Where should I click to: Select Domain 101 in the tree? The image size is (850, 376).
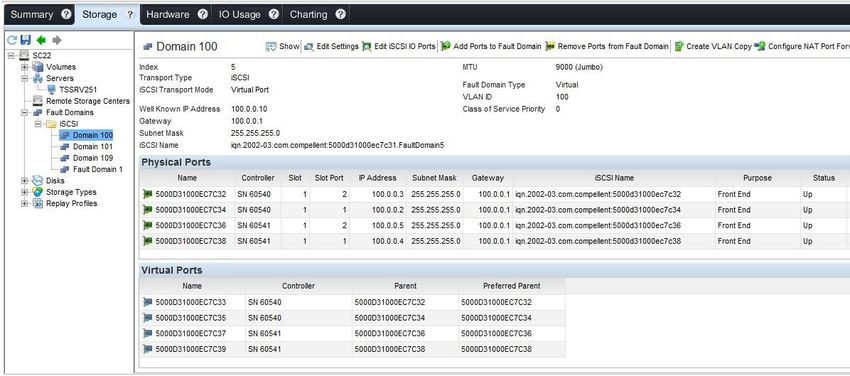point(93,146)
